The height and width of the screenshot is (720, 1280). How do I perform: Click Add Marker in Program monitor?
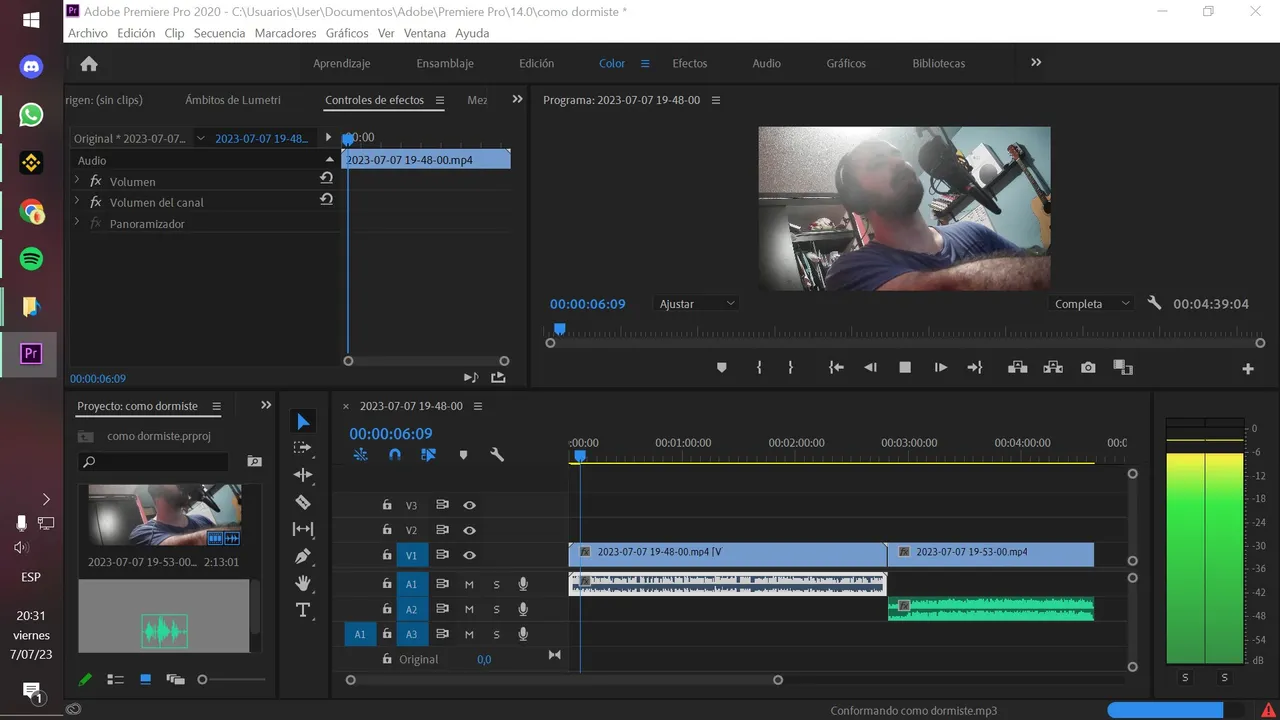[721, 368]
